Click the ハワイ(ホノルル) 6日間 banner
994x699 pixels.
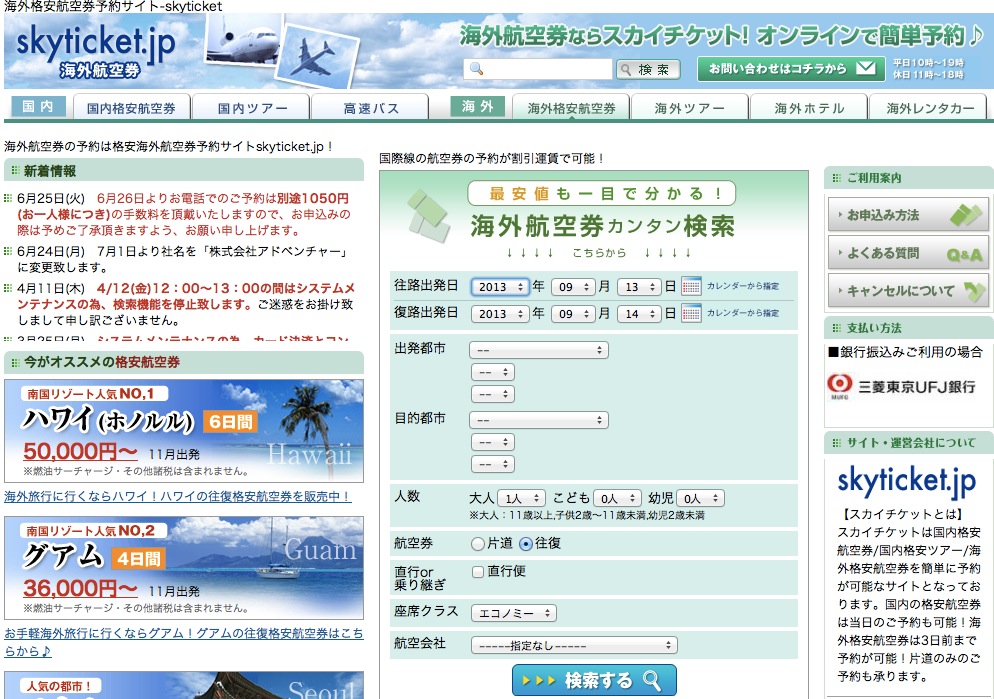(184, 431)
